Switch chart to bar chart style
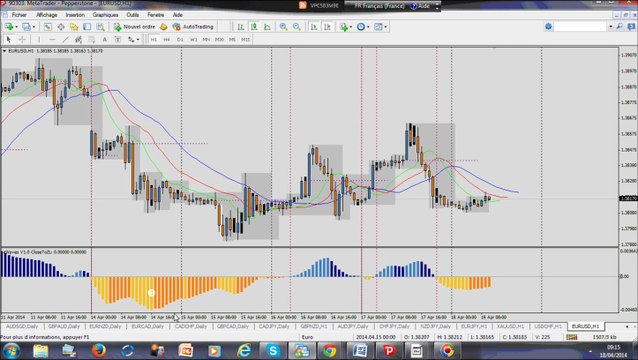 click(x=241, y=26)
